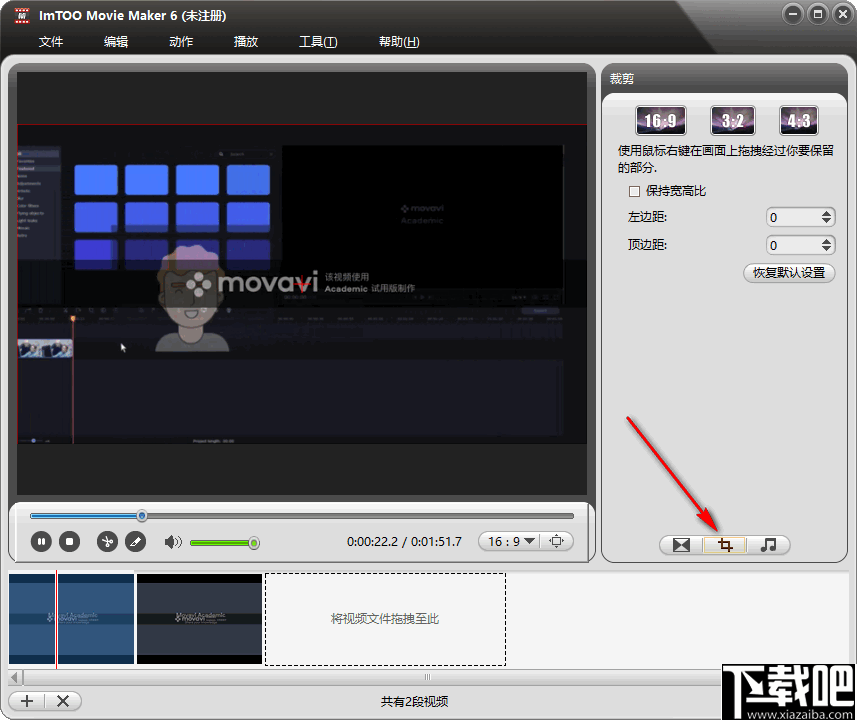Click the 恢复默认设置 button
Screen dimensions: 857x720
789,272
